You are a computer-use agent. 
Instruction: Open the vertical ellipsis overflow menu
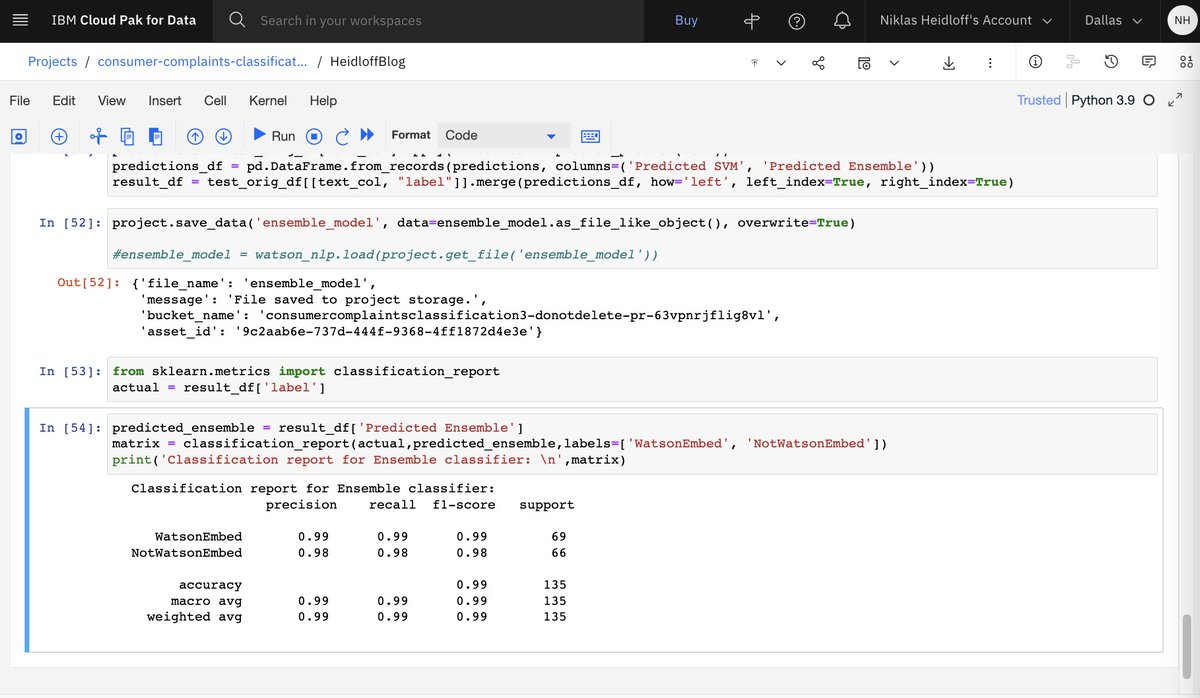(990, 63)
